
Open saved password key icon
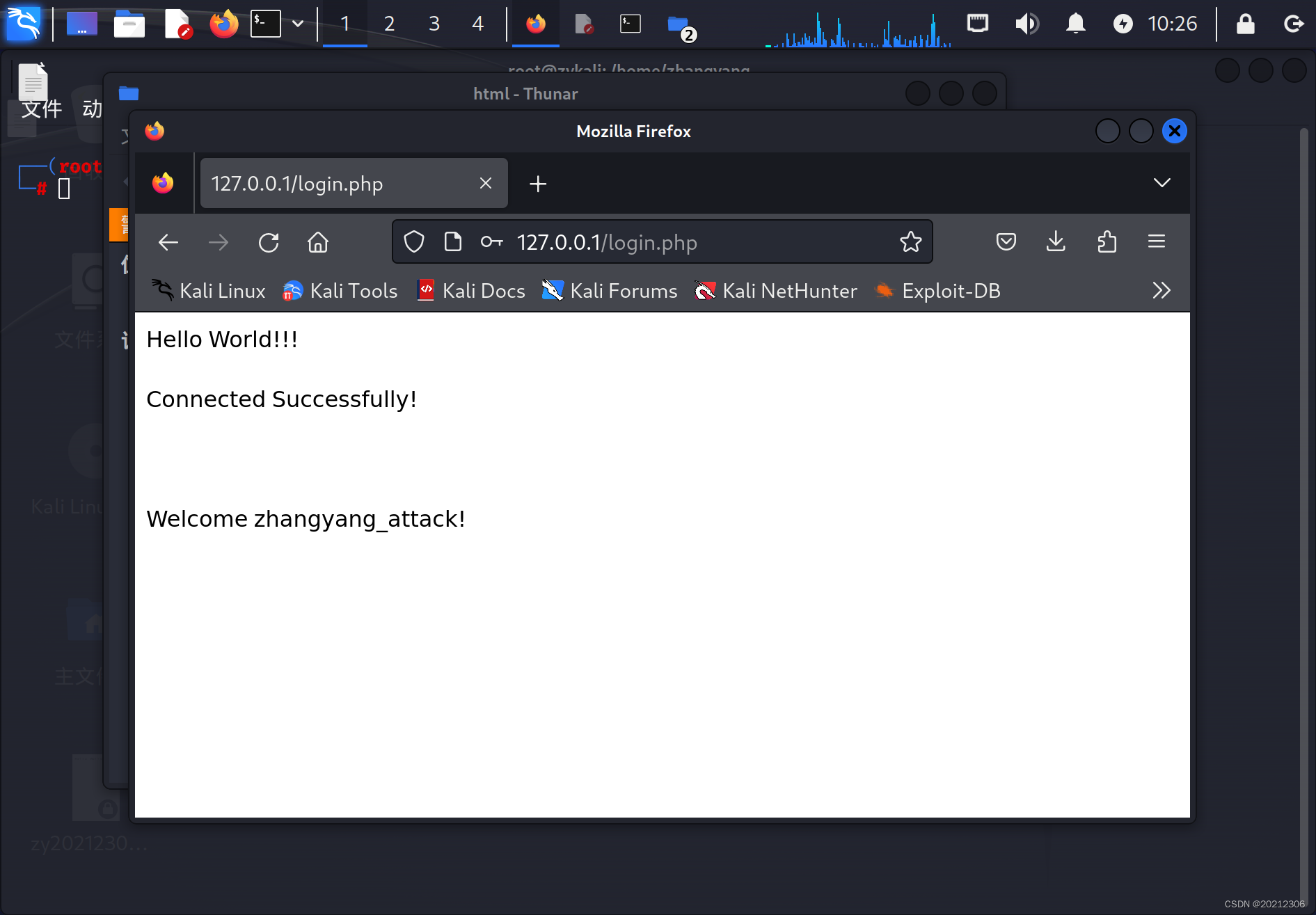click(x=492, y=242)
